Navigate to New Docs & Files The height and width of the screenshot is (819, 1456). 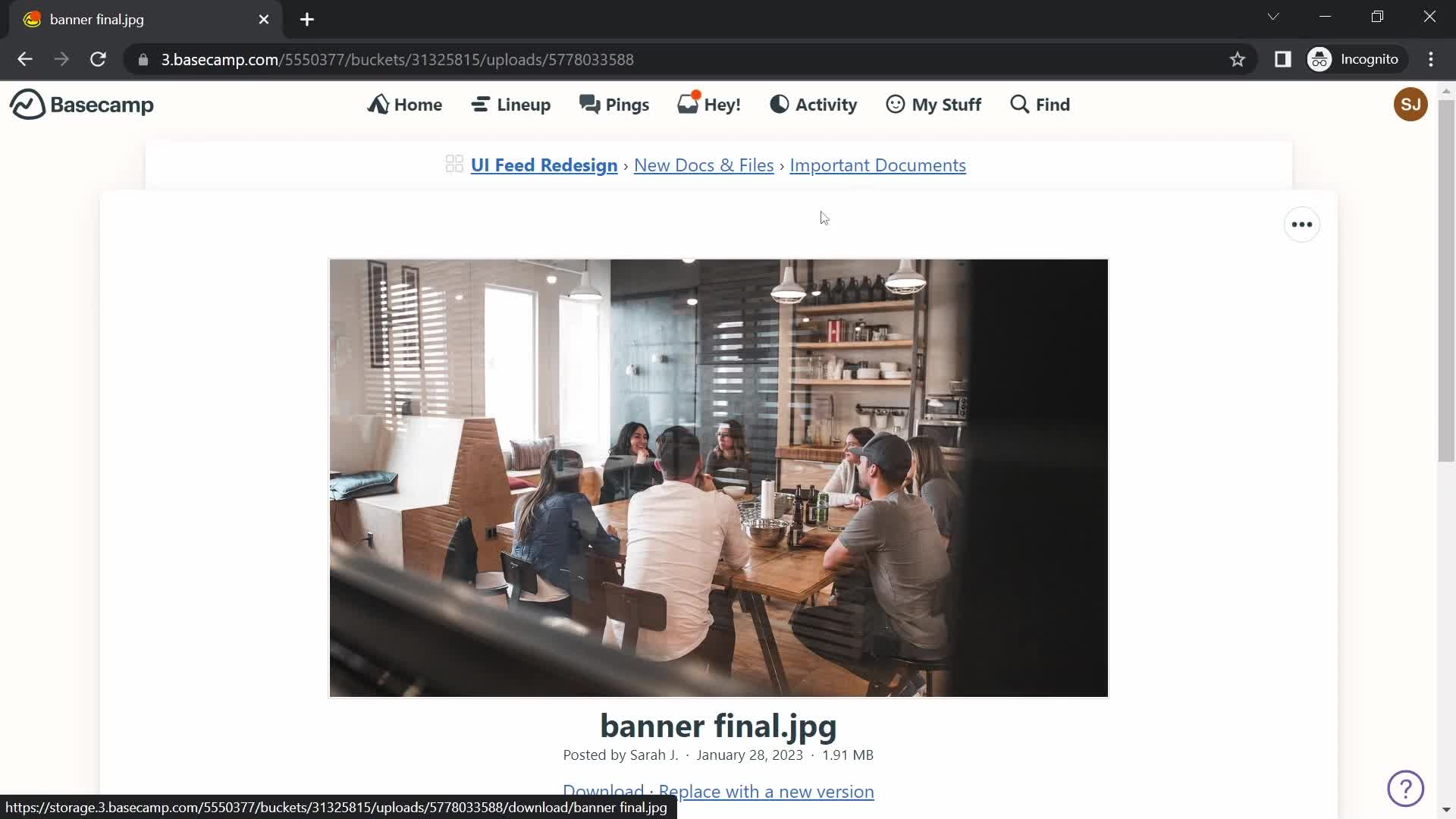703,164
